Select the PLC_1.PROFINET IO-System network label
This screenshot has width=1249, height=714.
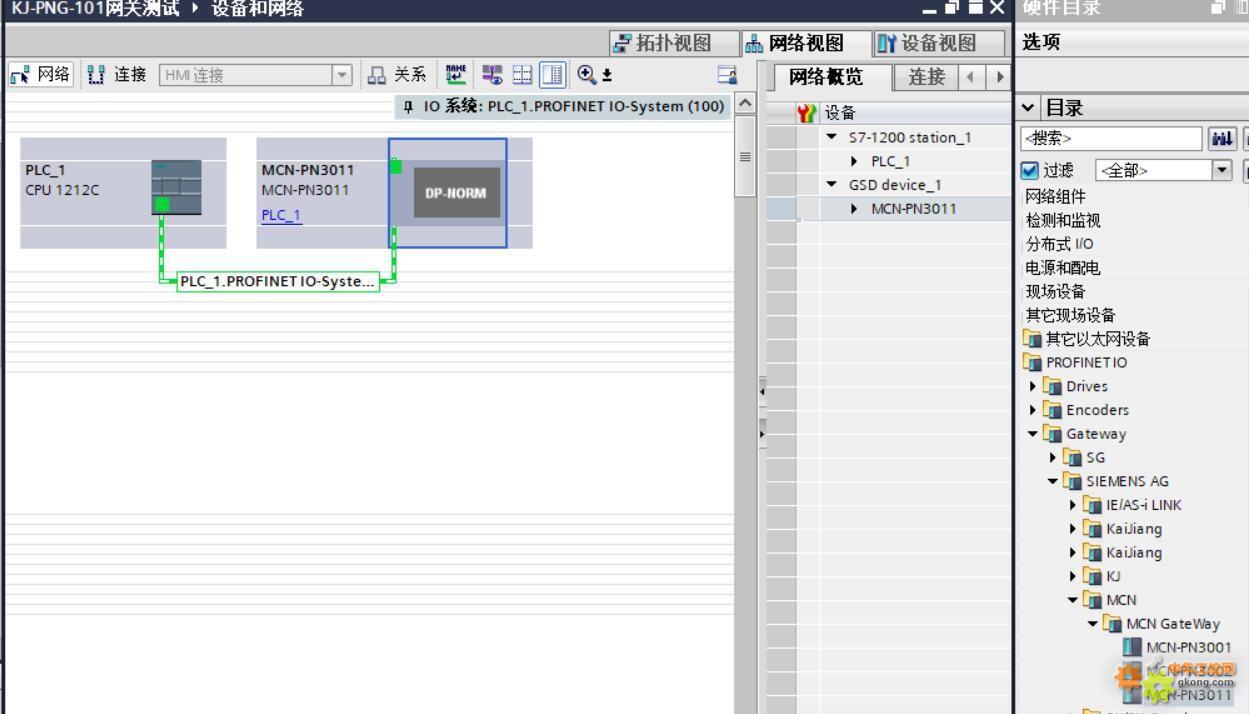(x=278, y=281)
